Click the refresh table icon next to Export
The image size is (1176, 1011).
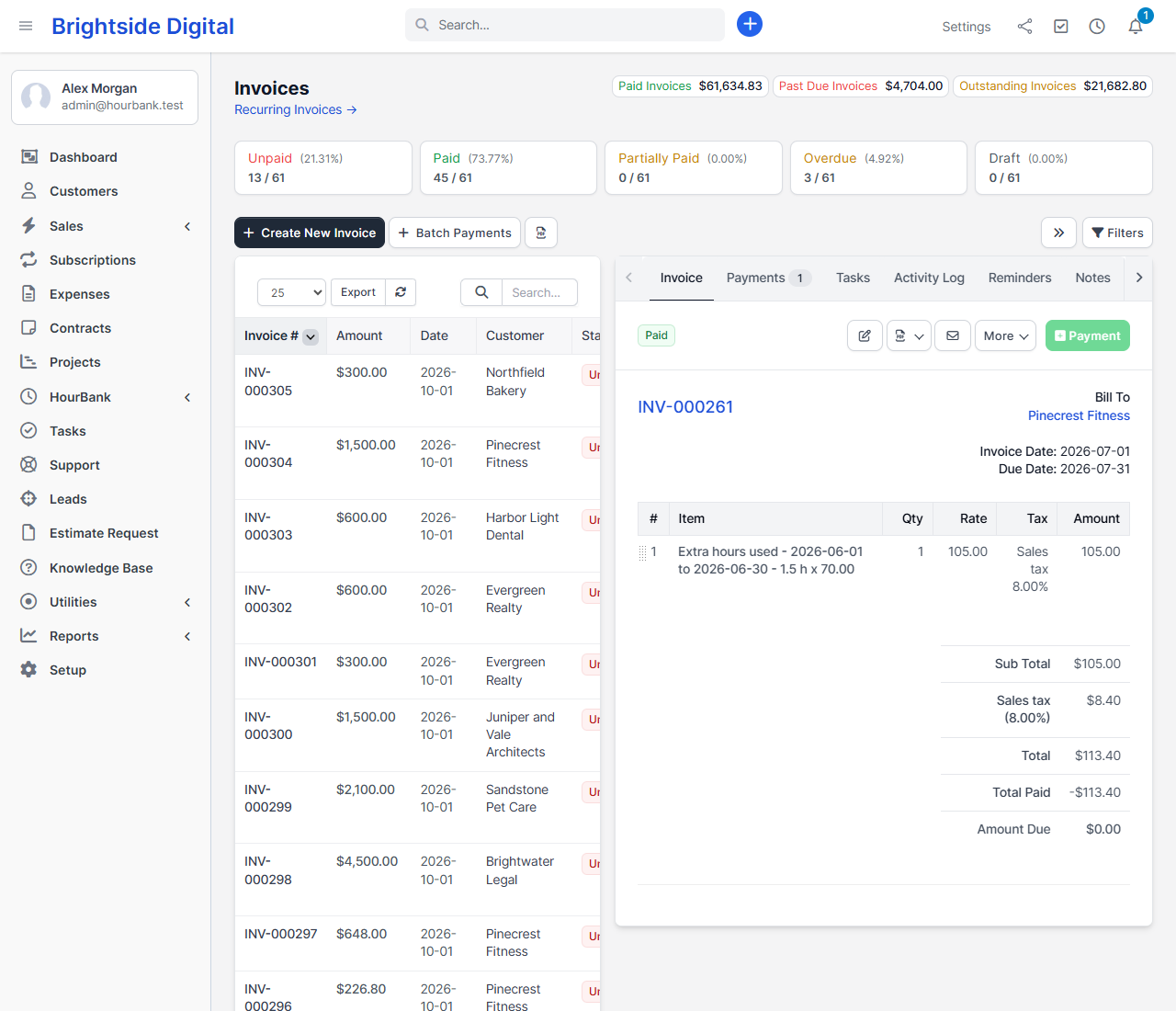401,292
